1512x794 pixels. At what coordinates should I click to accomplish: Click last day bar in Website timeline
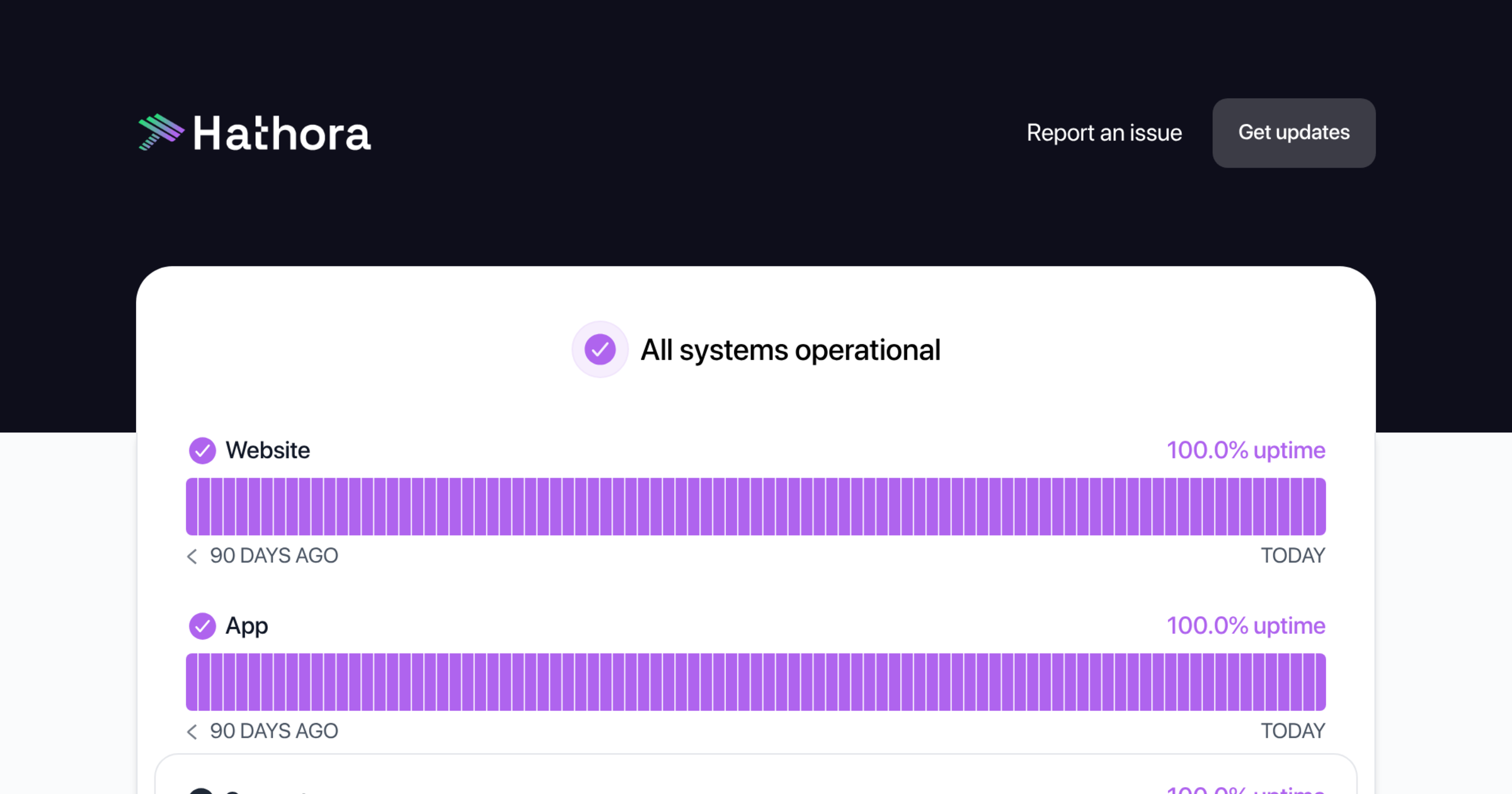click(x=1320, y=507)
